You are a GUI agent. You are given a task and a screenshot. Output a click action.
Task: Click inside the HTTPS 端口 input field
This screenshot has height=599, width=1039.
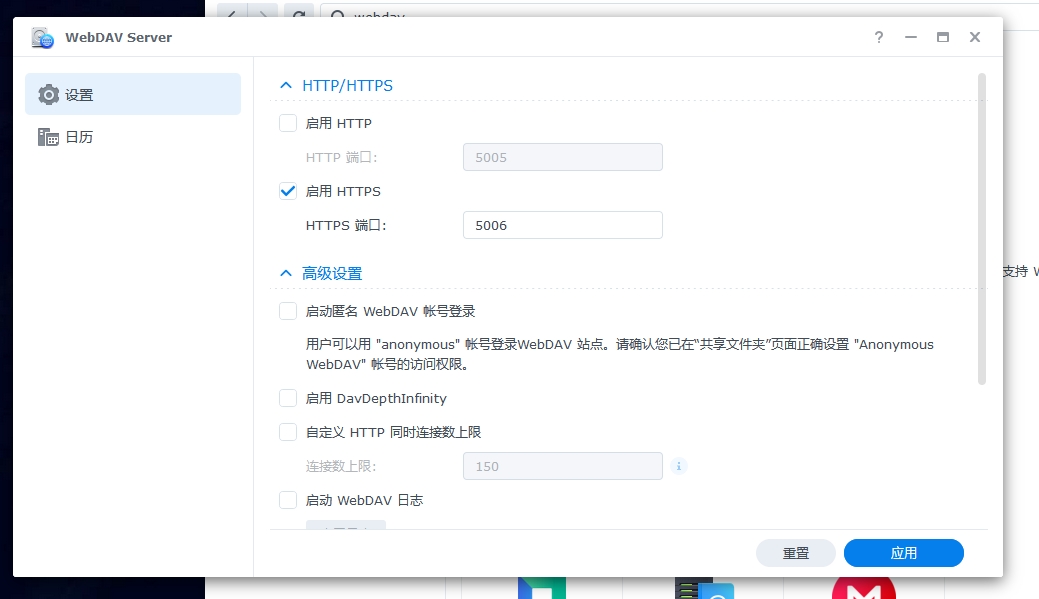[562, 225]
